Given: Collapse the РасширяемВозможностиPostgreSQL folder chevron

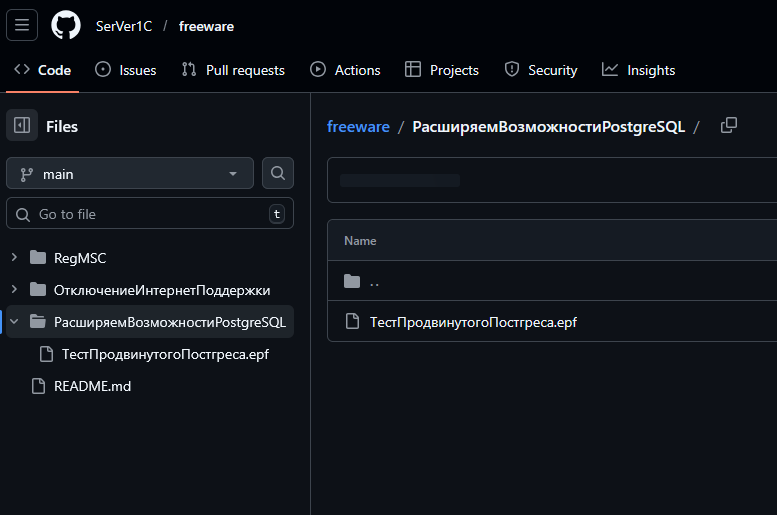Looking at the screenshot, I should click(14, 322).
